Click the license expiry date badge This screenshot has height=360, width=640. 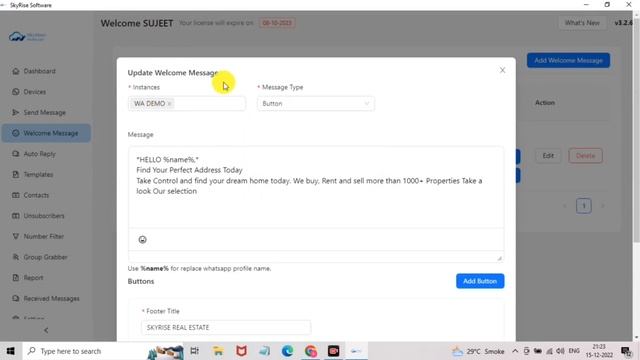pyautogui.click(x=277, y=23)
